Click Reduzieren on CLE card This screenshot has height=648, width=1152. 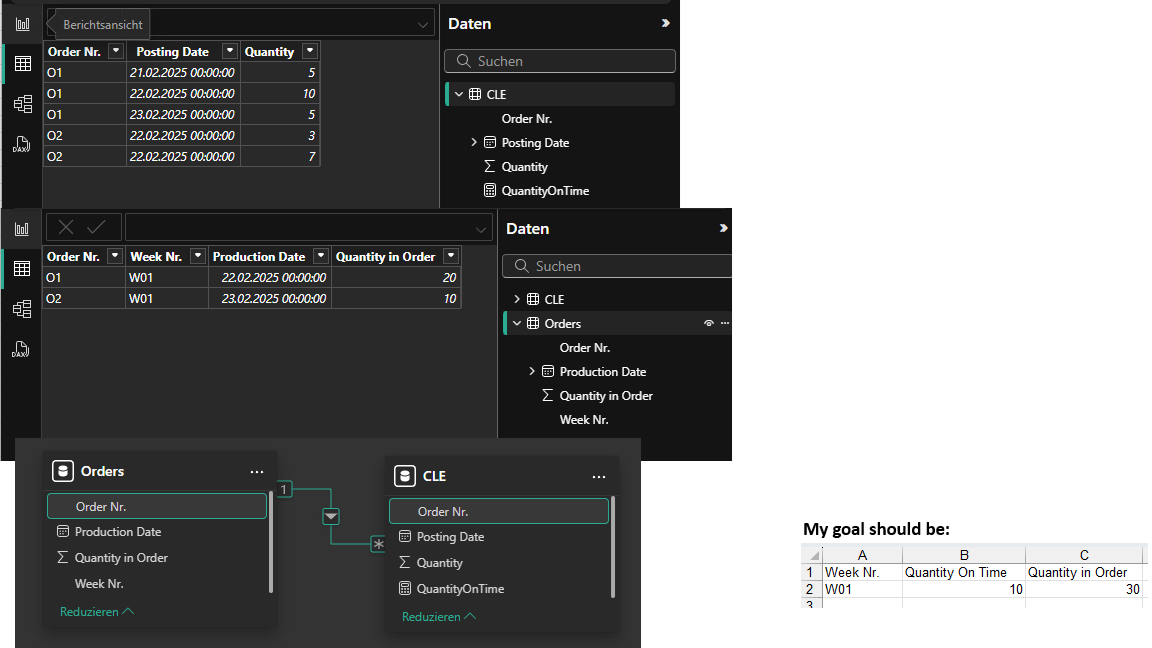point(439,616)
